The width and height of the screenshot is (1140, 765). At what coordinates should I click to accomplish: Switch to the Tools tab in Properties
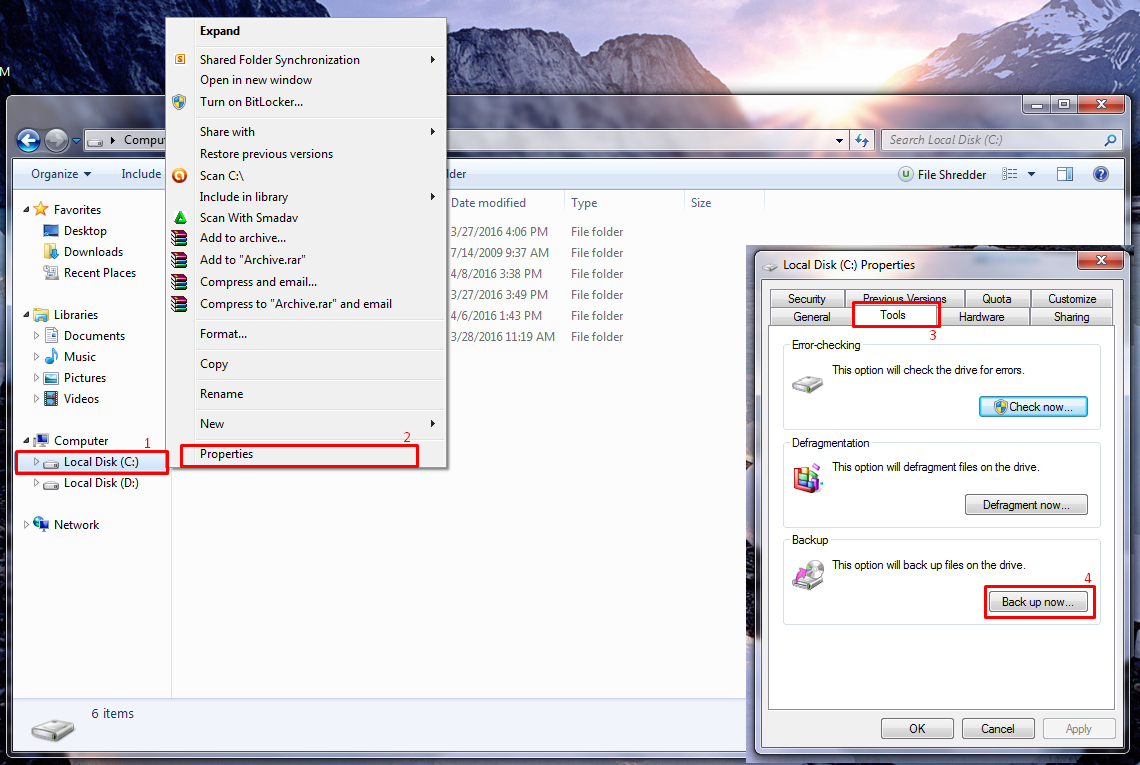pos(893,315)
